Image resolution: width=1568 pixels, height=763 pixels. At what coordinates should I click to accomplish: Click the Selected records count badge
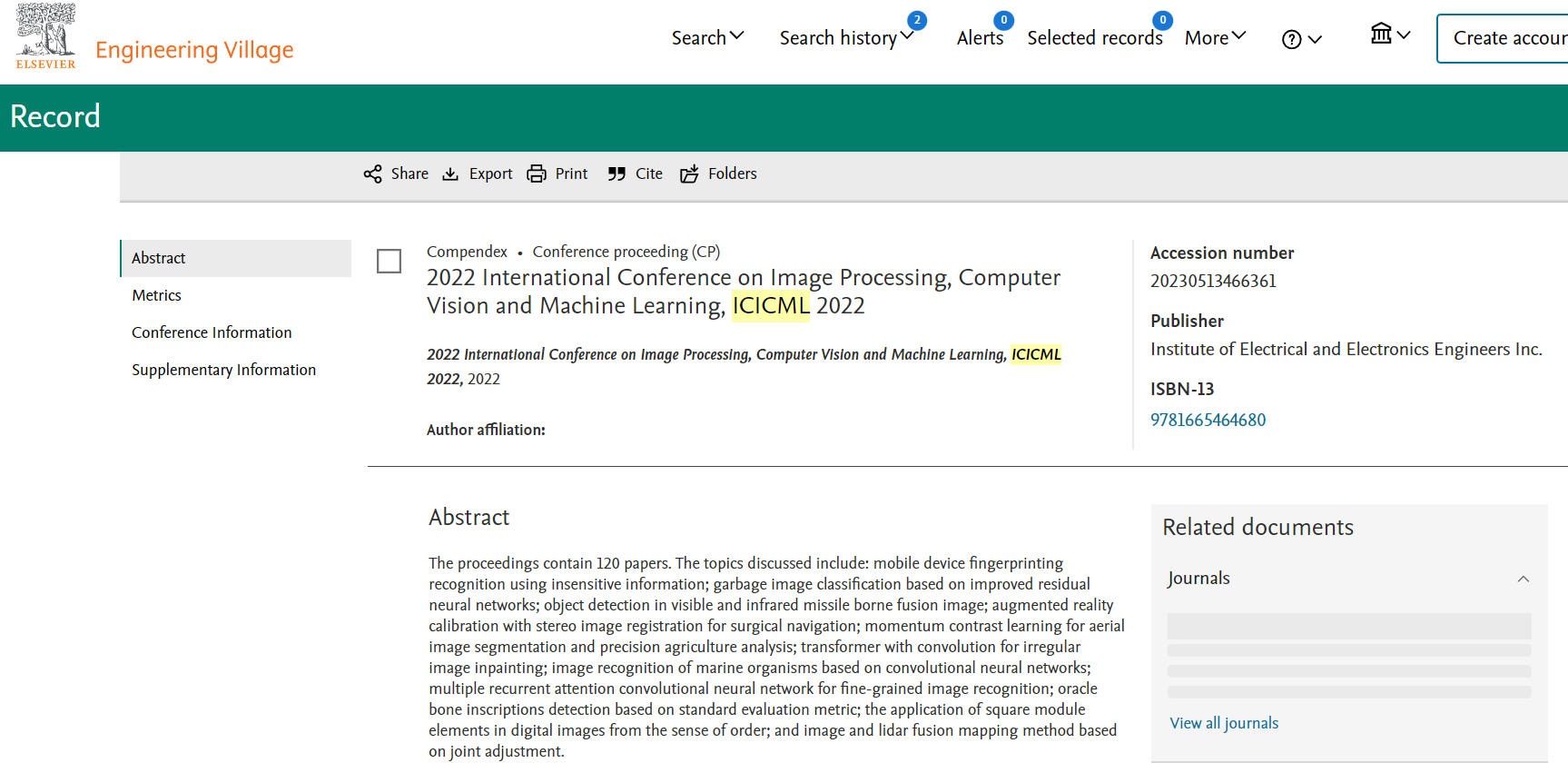[1162, 20]
